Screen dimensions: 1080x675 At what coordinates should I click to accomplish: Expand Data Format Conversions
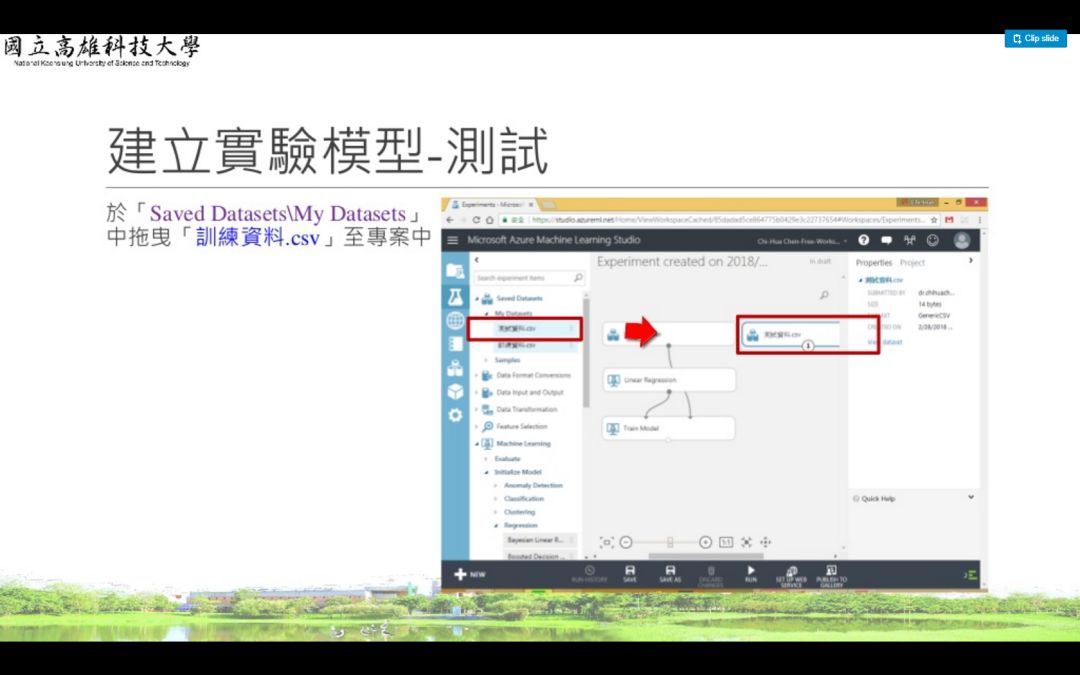pos(477,375)
